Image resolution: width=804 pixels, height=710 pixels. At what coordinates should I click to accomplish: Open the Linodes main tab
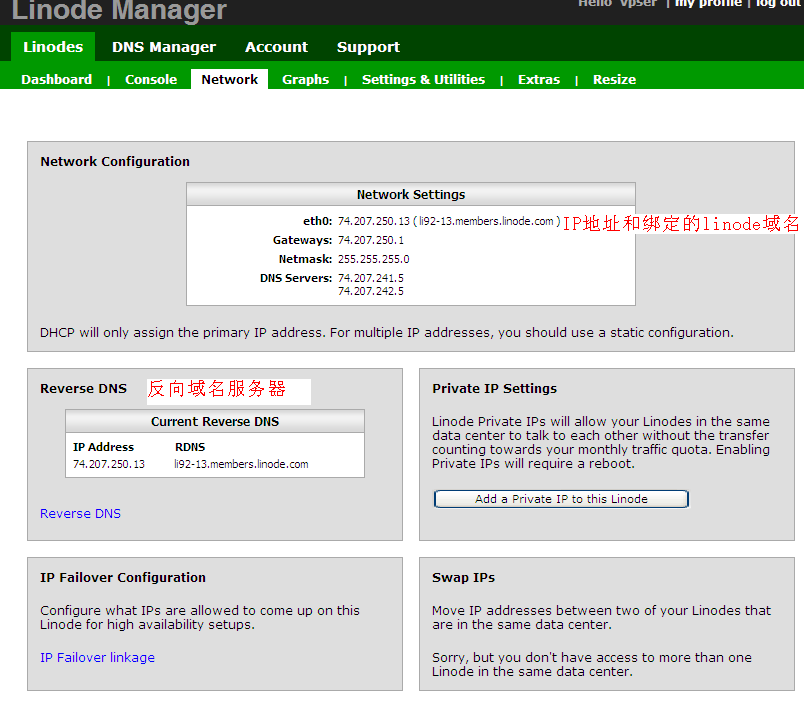(53, 47)
